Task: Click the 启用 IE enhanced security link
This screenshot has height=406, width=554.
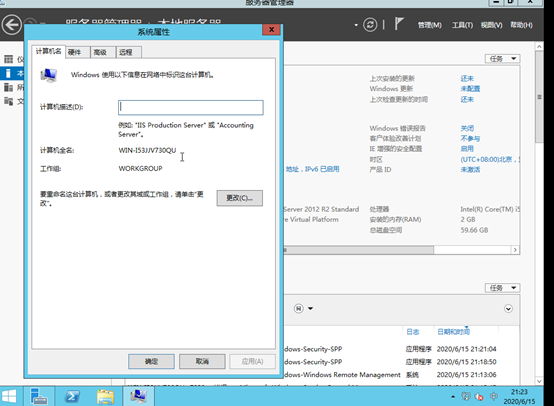Action: pyautogui.click(x=467, y=149)
